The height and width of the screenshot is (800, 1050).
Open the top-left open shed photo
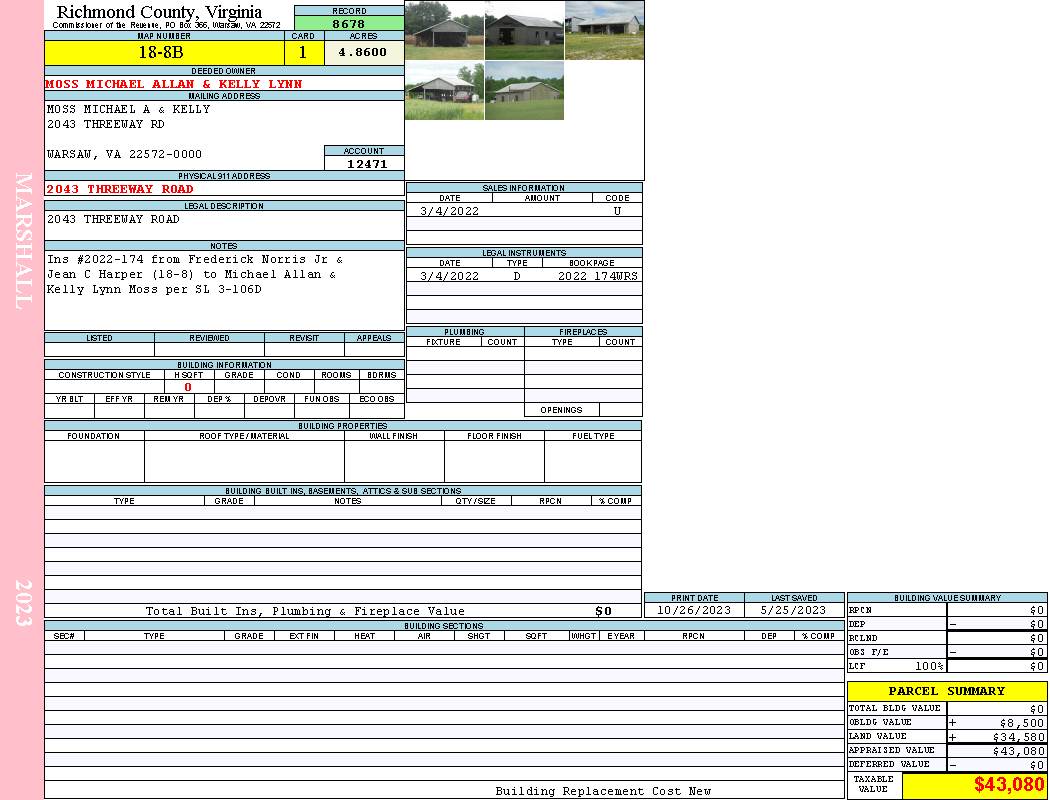[444, 31]
